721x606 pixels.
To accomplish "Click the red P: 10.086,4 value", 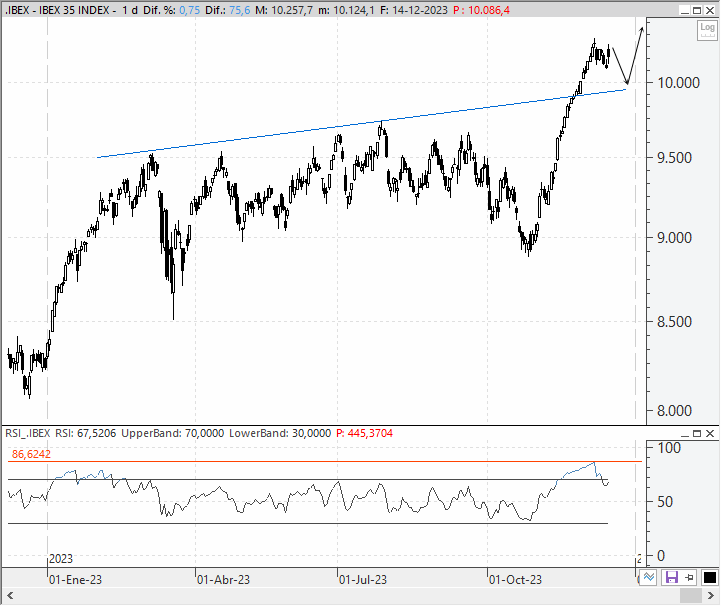I will click(x=481, y=10).
